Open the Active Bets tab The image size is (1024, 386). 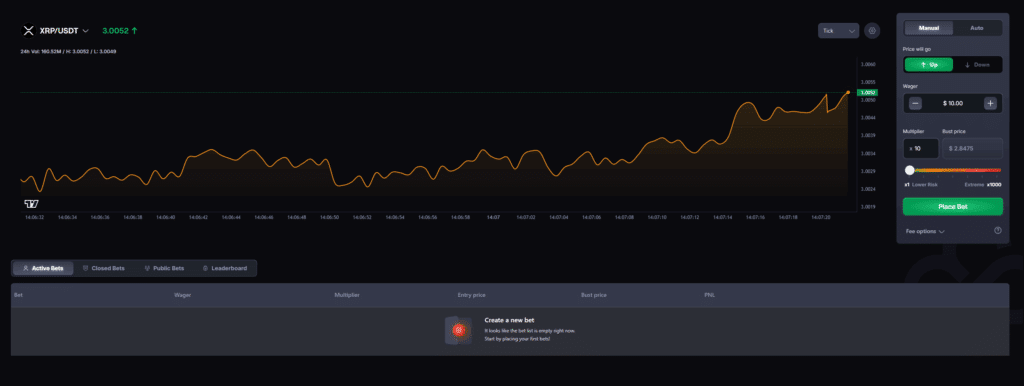point(43,268)
